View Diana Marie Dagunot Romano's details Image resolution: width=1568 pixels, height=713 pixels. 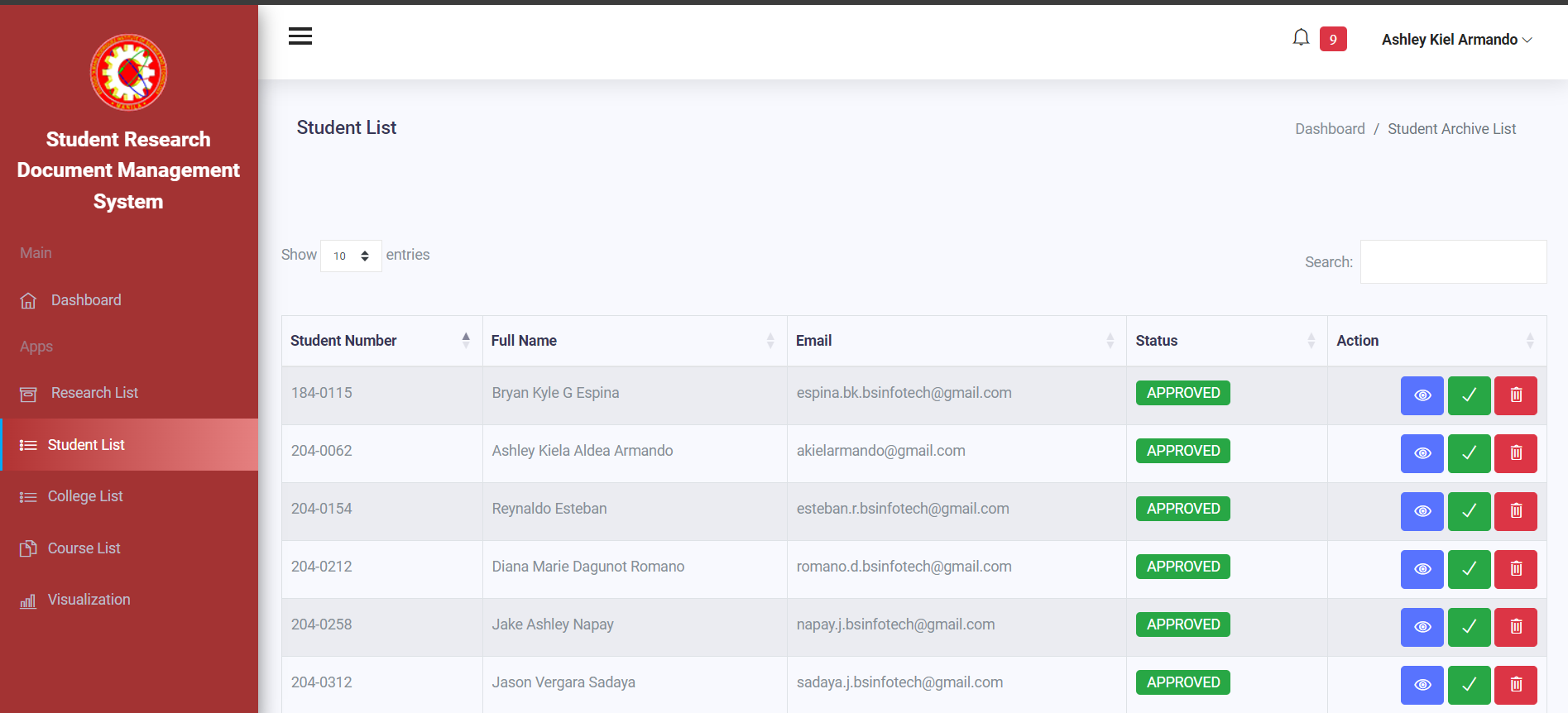1422,569
